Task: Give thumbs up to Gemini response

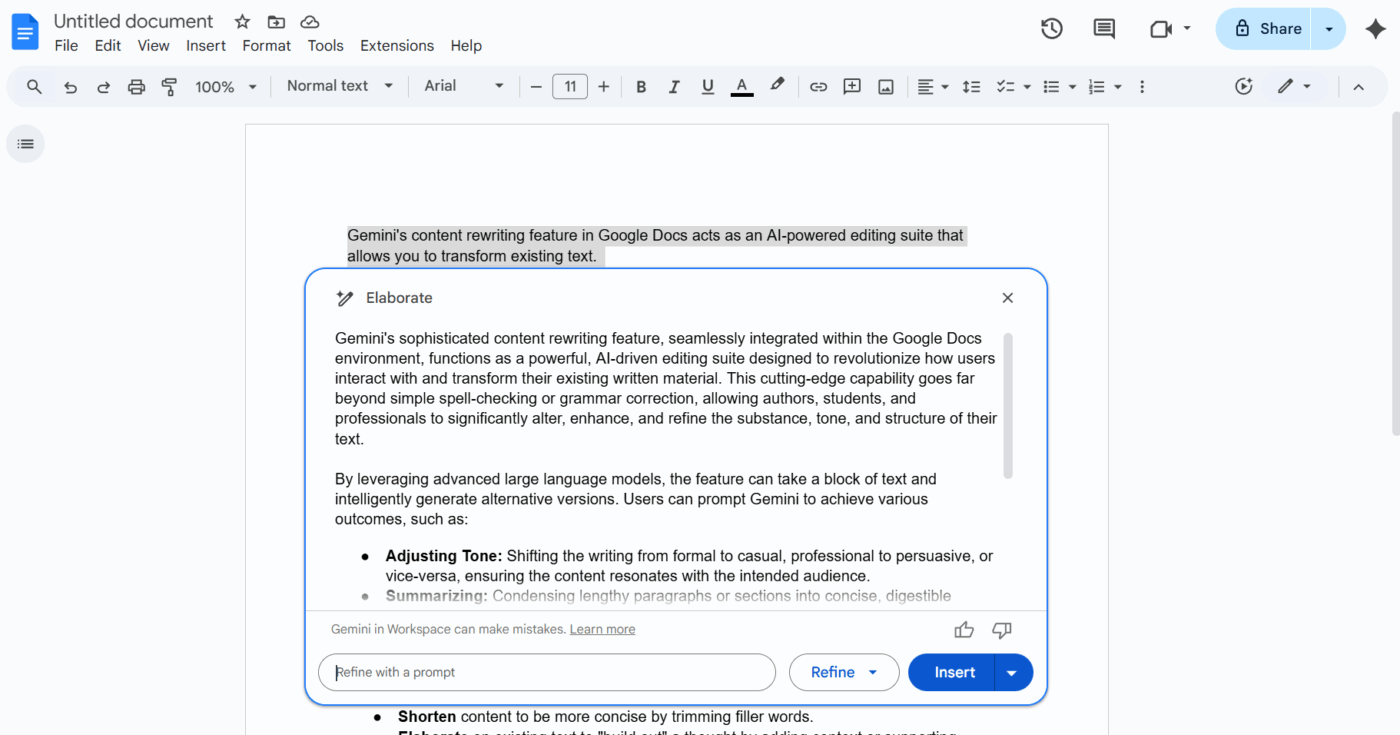Action: (x=964, y=630)
